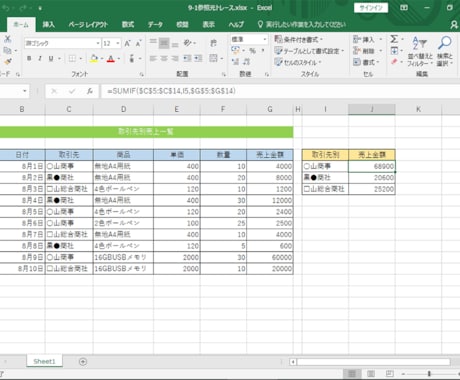Apply the yellow fill color
460x380 pixels.
pyautogui.click(x=94, y=59)
